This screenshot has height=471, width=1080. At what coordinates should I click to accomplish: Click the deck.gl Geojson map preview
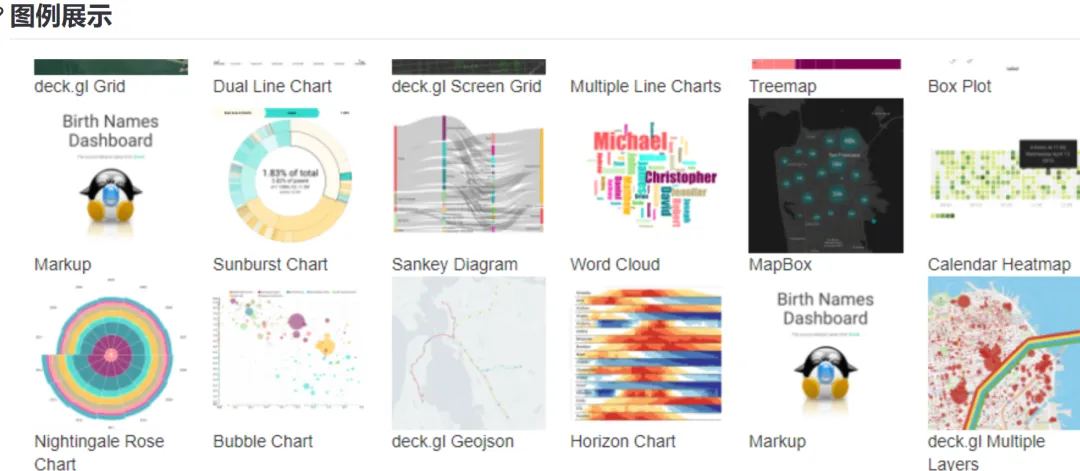click(468, 353)
